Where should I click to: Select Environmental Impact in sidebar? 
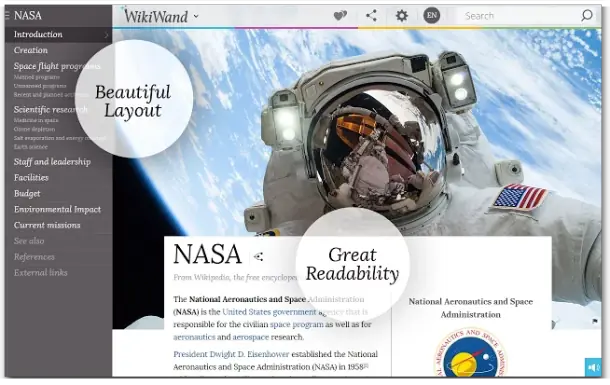(57, 209)
